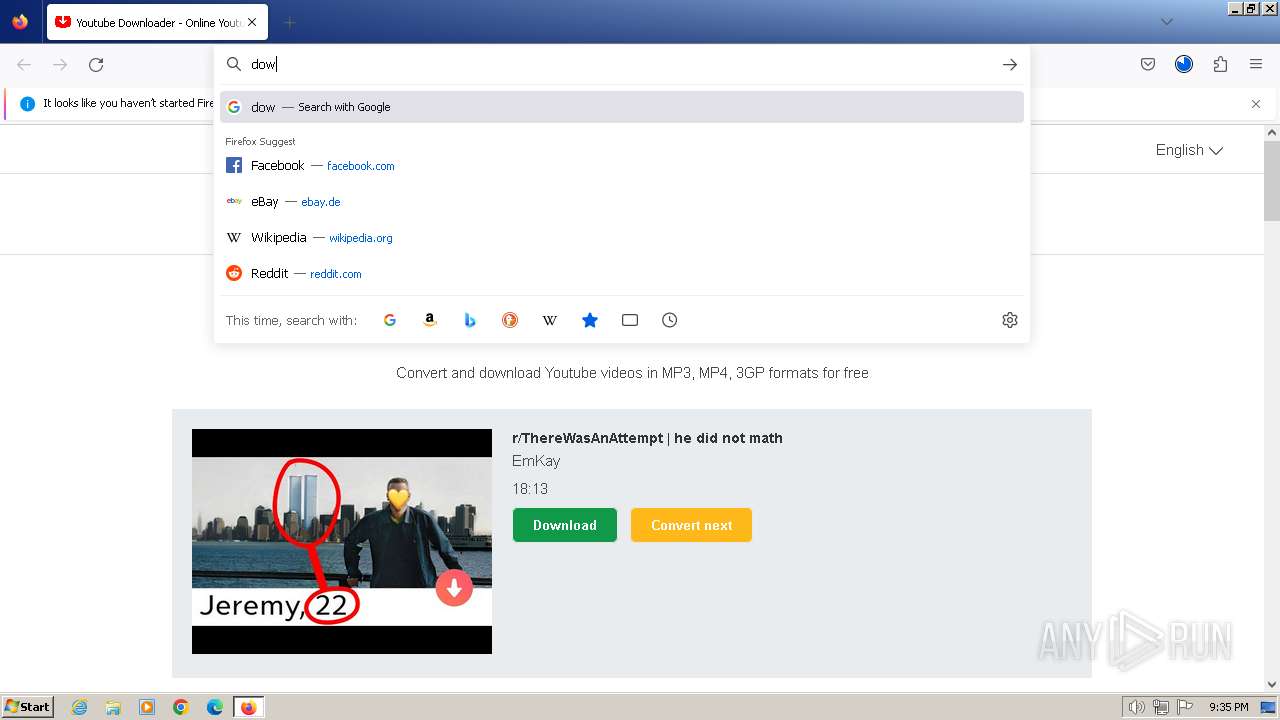
Task: Open the Windows Start menu
Action: coord(27,707)
